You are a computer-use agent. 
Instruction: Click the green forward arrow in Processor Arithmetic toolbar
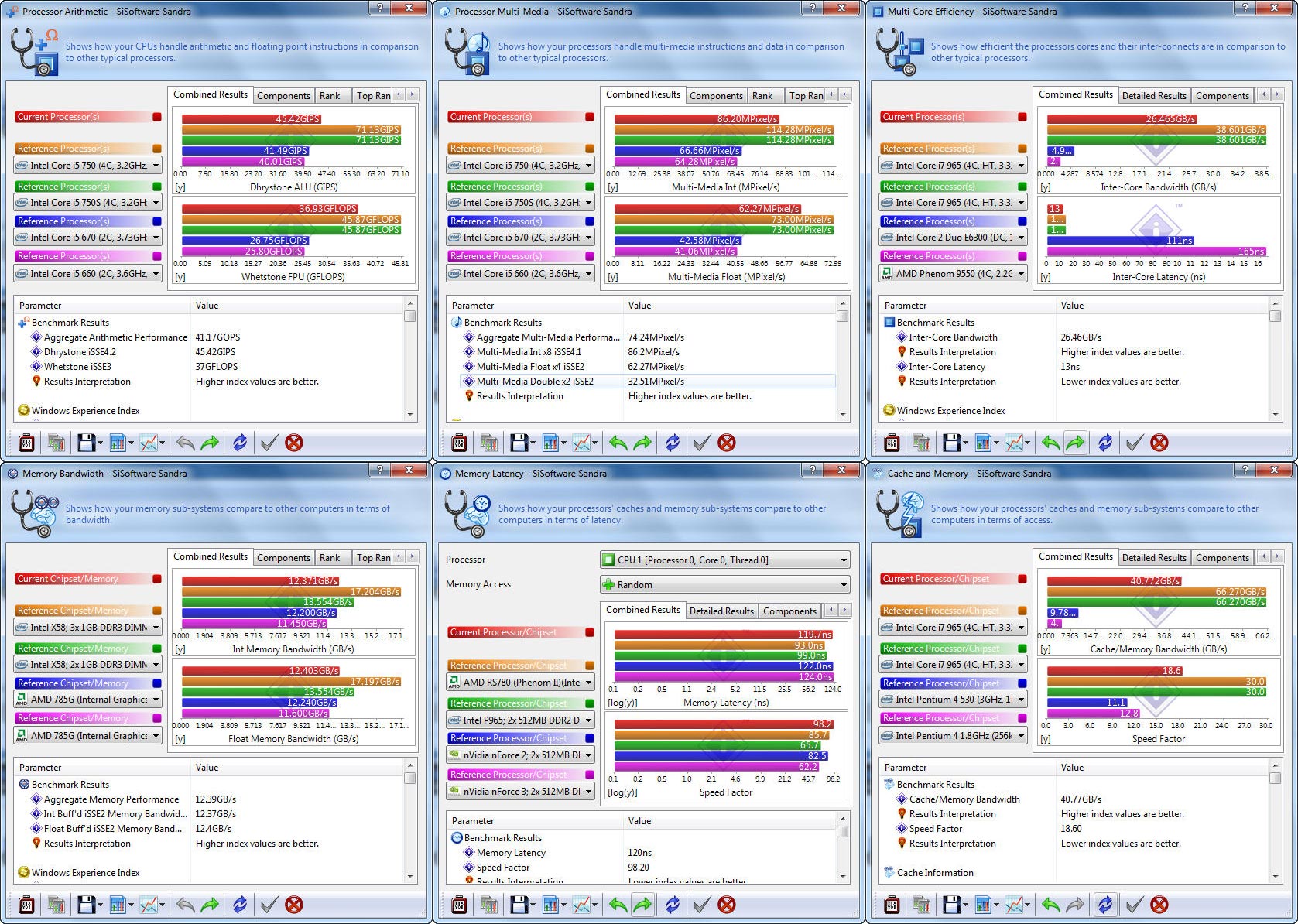click(x=210, y=443)
